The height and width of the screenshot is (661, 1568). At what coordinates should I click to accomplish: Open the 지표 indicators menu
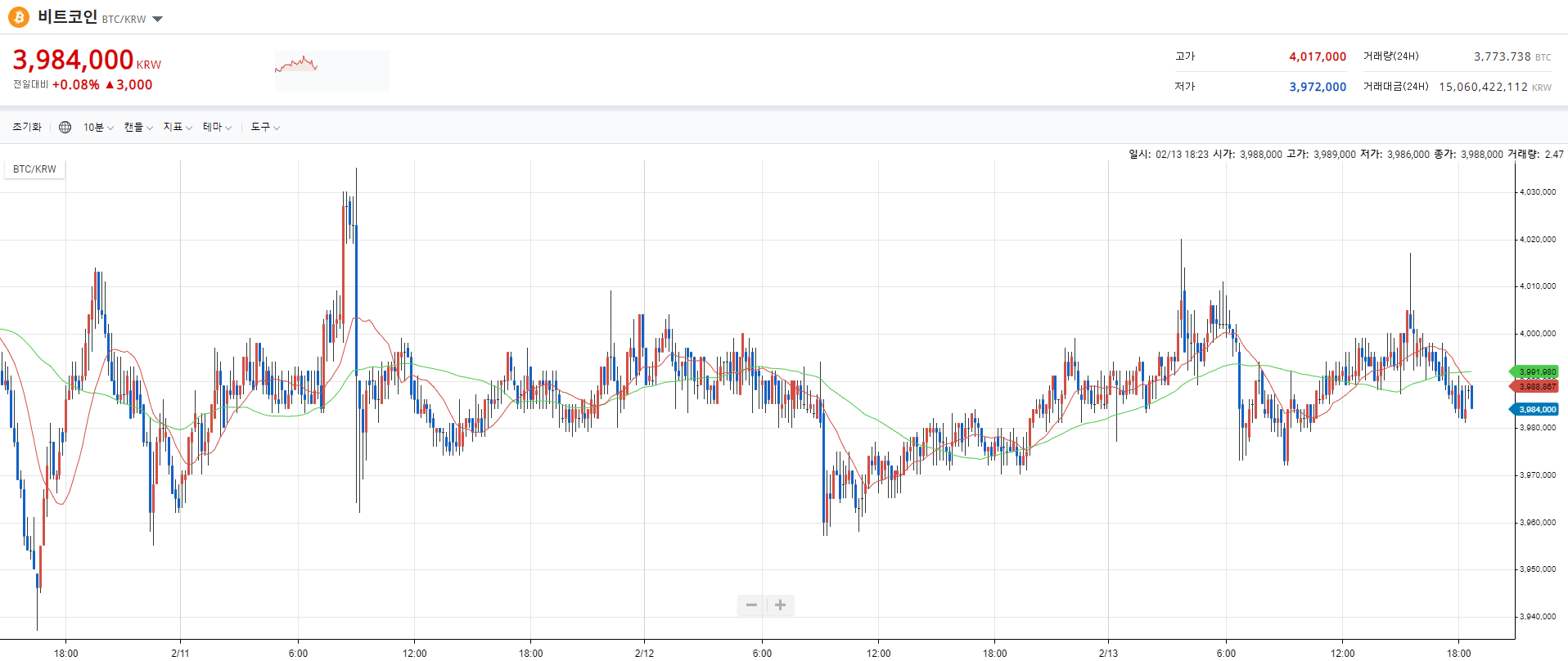(178, 127)
